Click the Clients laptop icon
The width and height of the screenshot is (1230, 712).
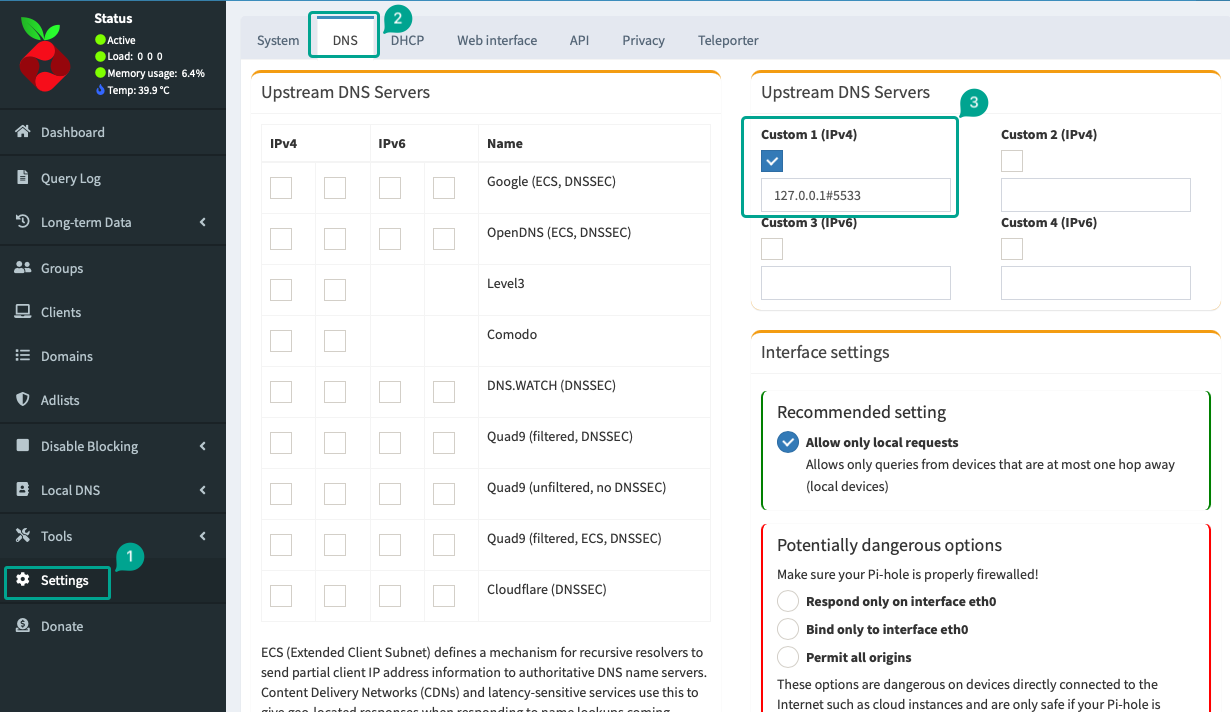point(23,312)
